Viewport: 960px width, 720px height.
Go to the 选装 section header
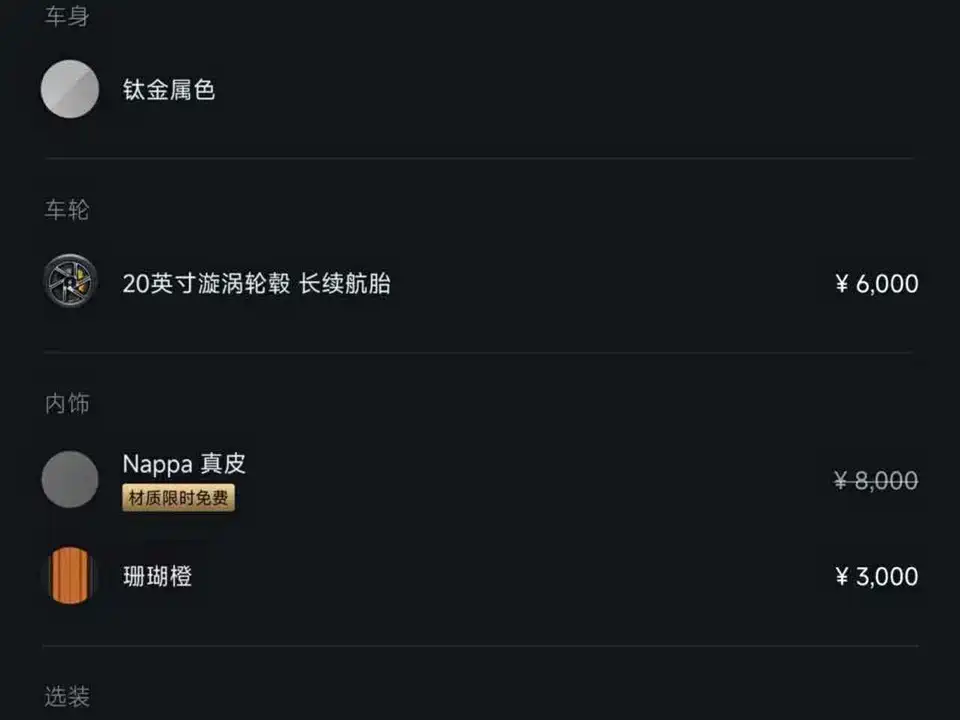click(67, 696)
